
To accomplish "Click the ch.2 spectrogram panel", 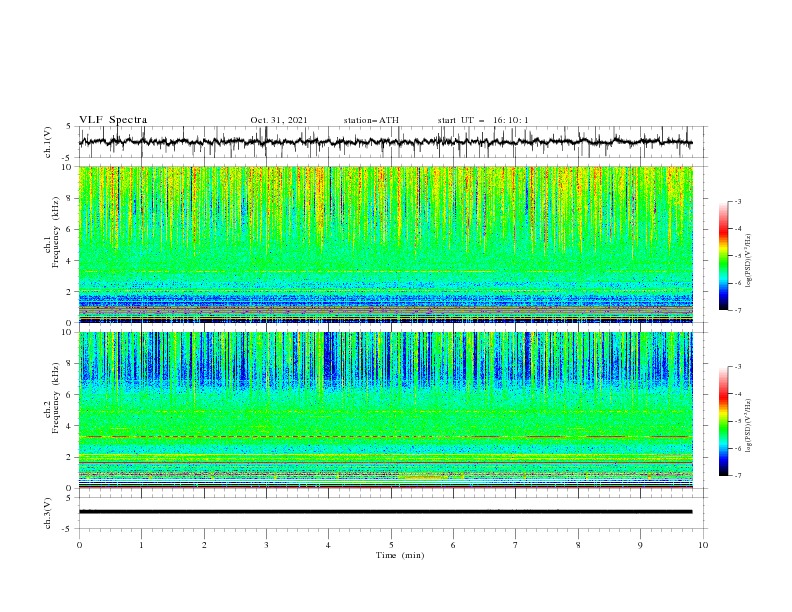I will 386,410.
